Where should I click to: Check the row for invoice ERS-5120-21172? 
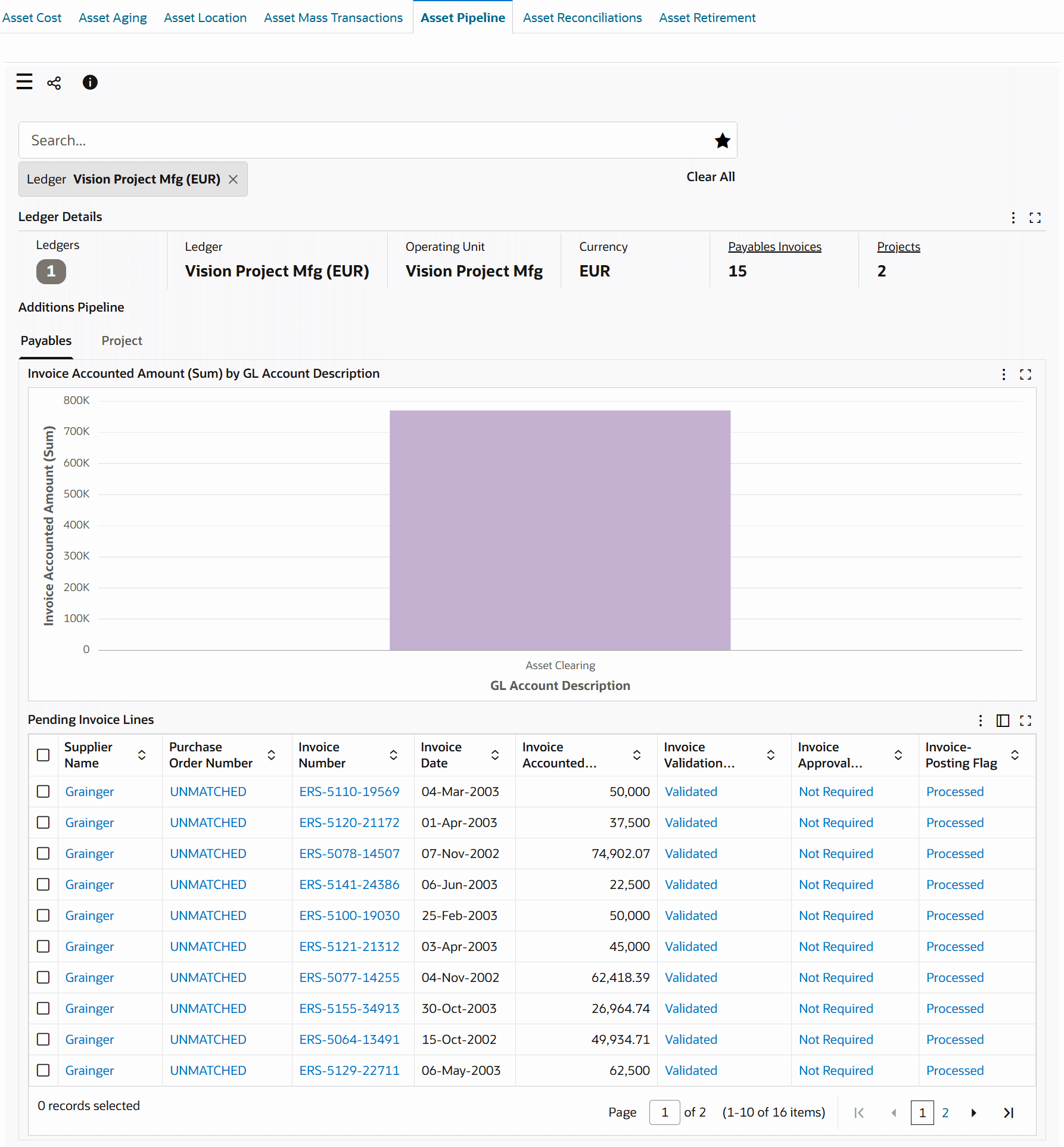pos(43,822)
